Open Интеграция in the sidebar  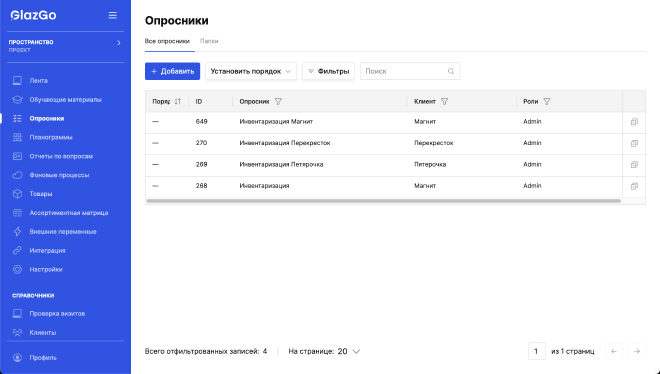coord(48,250)
